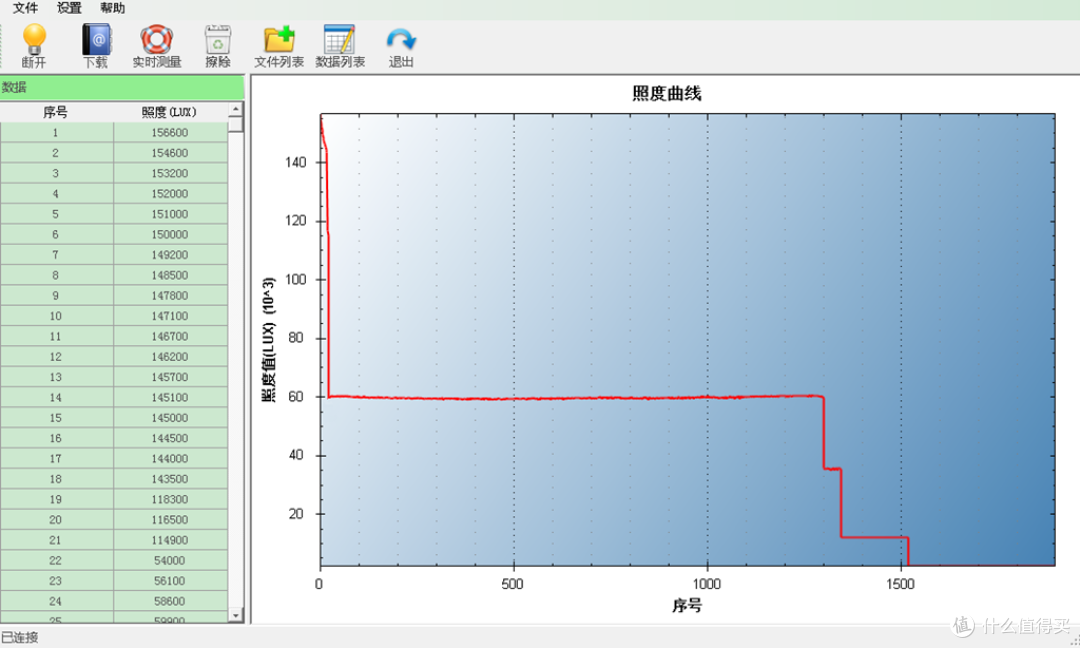Image resolution: width=1080 pixels, height=648 pixels.
Task: Click the y-axis tick label 60
Action: (x=296, y=397)
